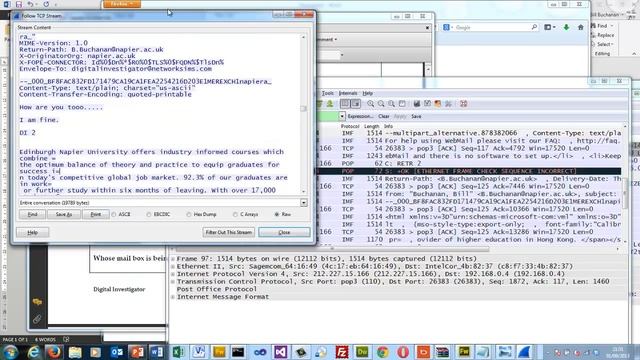Click Save in the Wireshark filter bar

[416, 116]
